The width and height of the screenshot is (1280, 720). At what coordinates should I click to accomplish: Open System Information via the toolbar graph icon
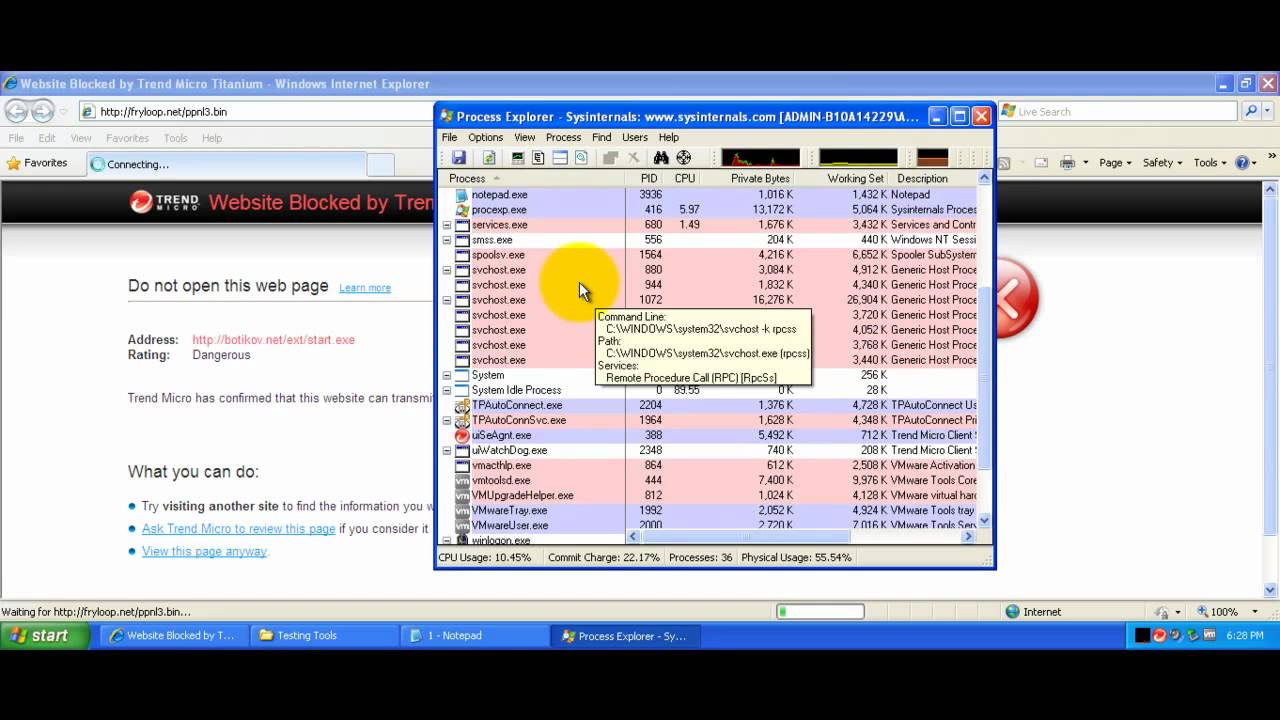tap(517, 158)
